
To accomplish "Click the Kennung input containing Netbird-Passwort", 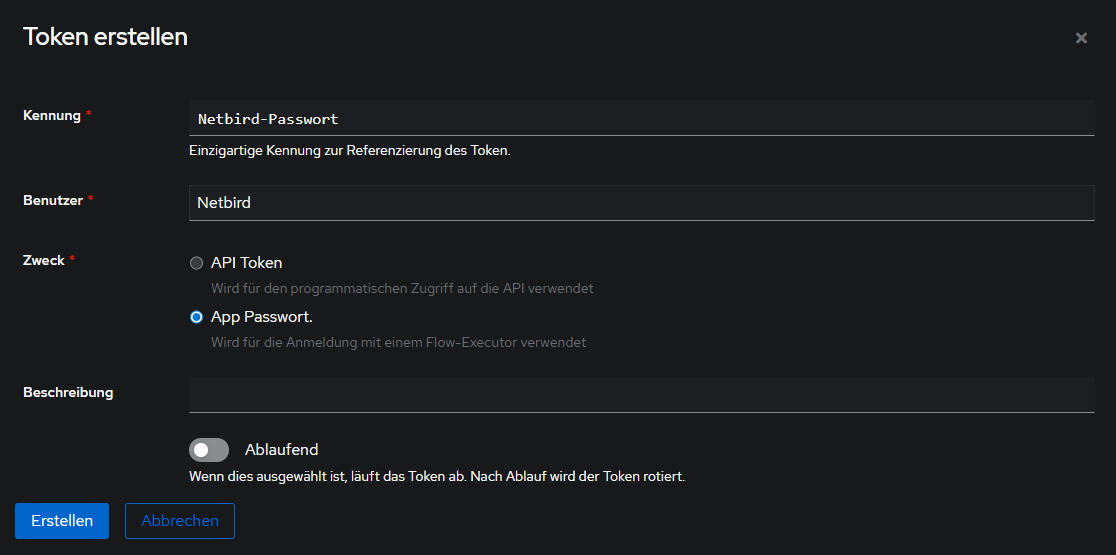I will 640,118.
